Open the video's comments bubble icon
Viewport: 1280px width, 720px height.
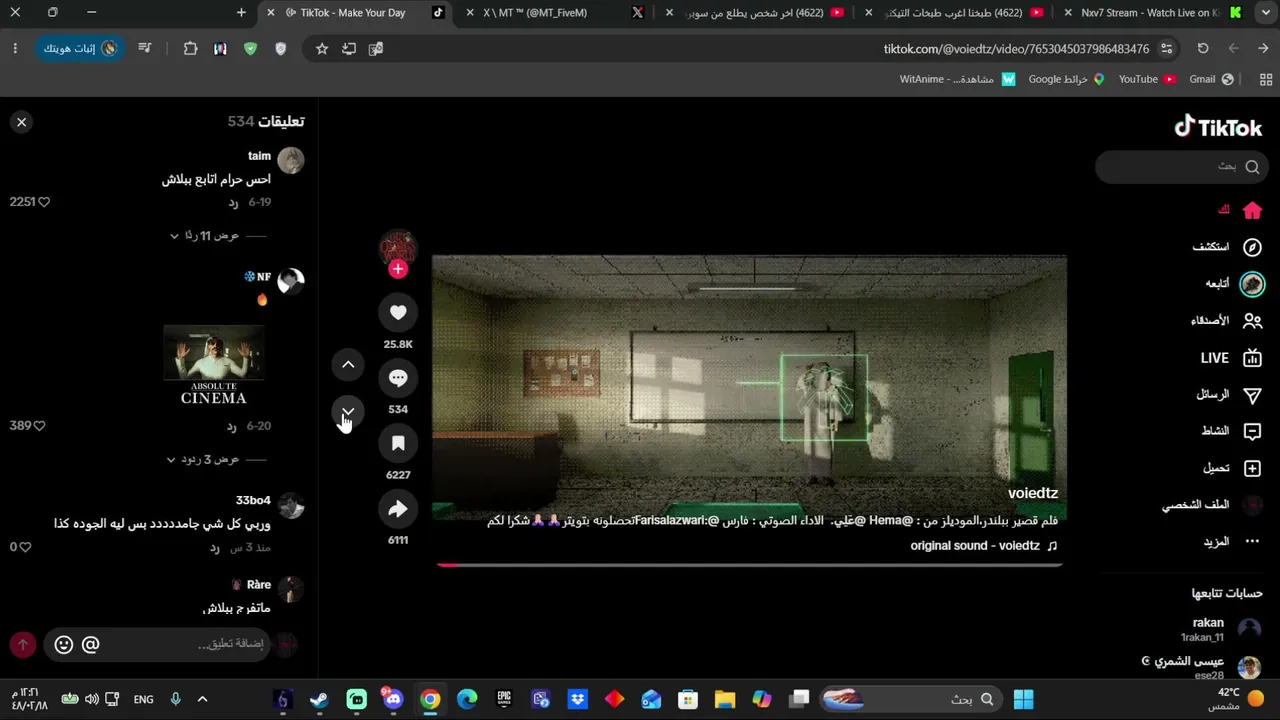pyautogui.click(x=398, y=378)
